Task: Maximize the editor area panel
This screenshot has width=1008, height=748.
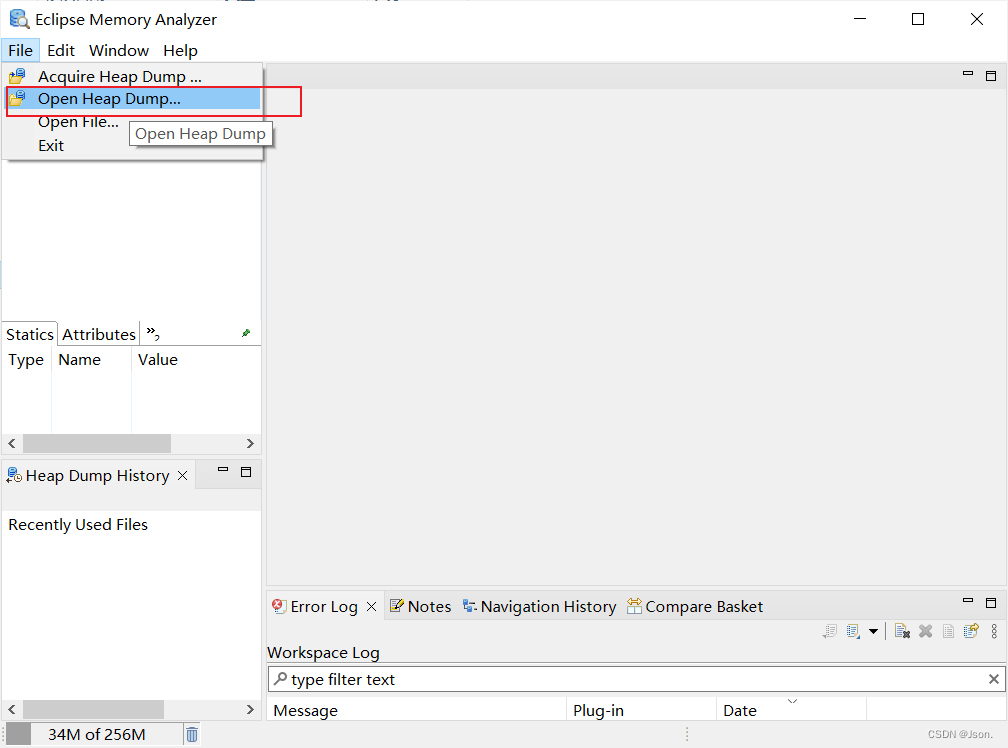Action: click(991, 76)
